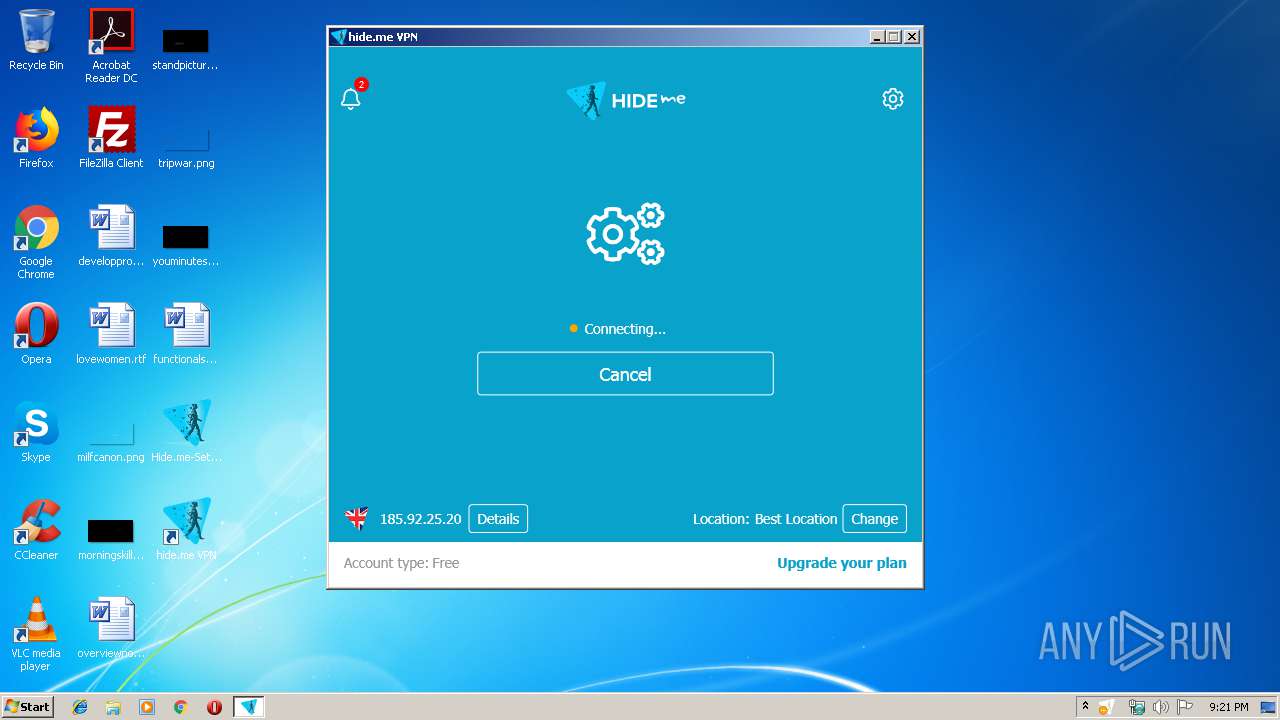
Task: Open Windows Explorer from taskbar
Action: 113,707
